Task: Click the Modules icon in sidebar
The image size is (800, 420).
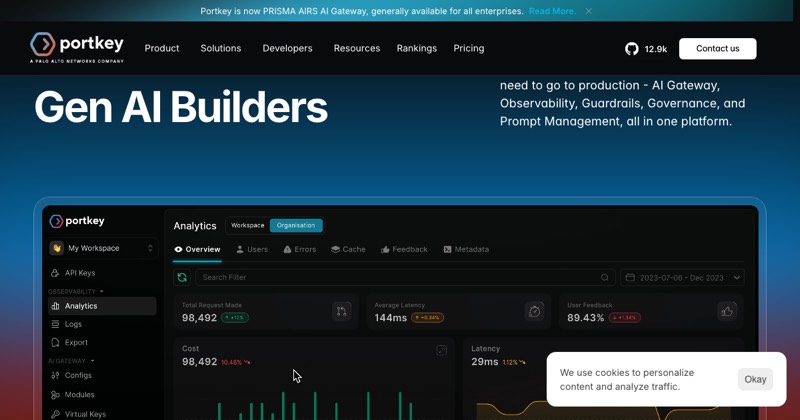Action: click(x=55, y=394)
